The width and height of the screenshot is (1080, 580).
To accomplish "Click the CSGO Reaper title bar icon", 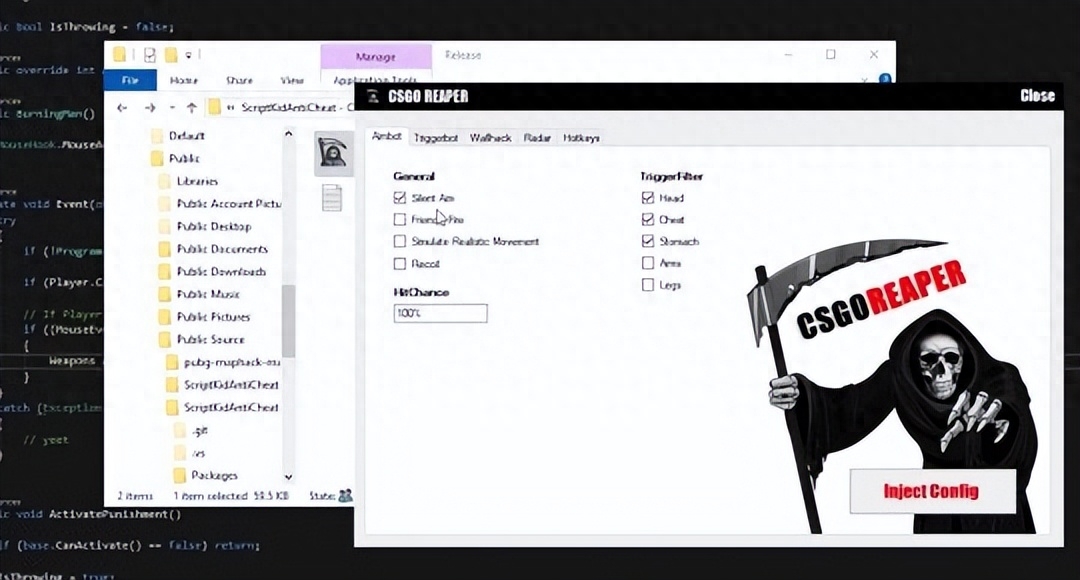I will click(x=373, y=96).
